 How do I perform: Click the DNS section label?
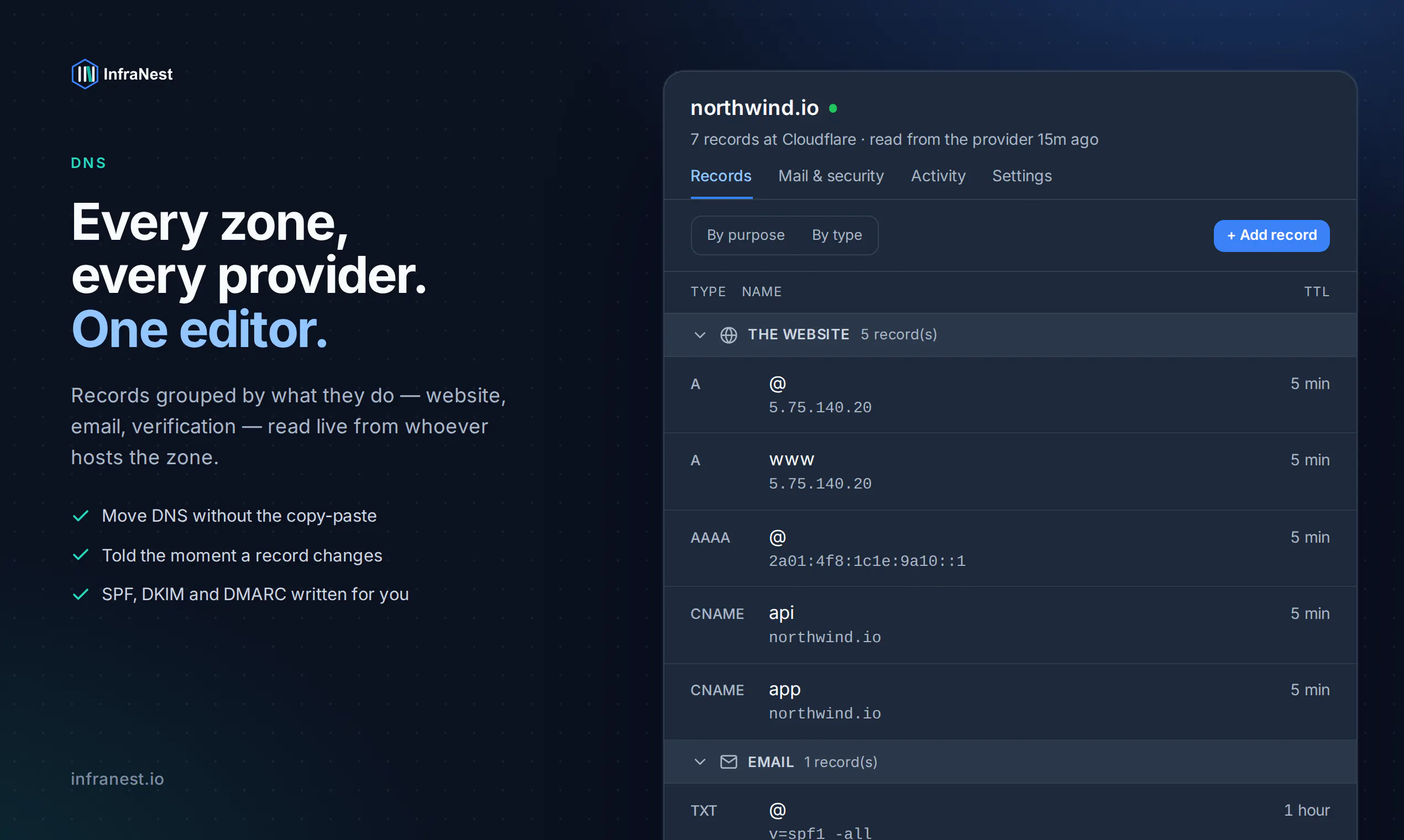click(88, 163)
